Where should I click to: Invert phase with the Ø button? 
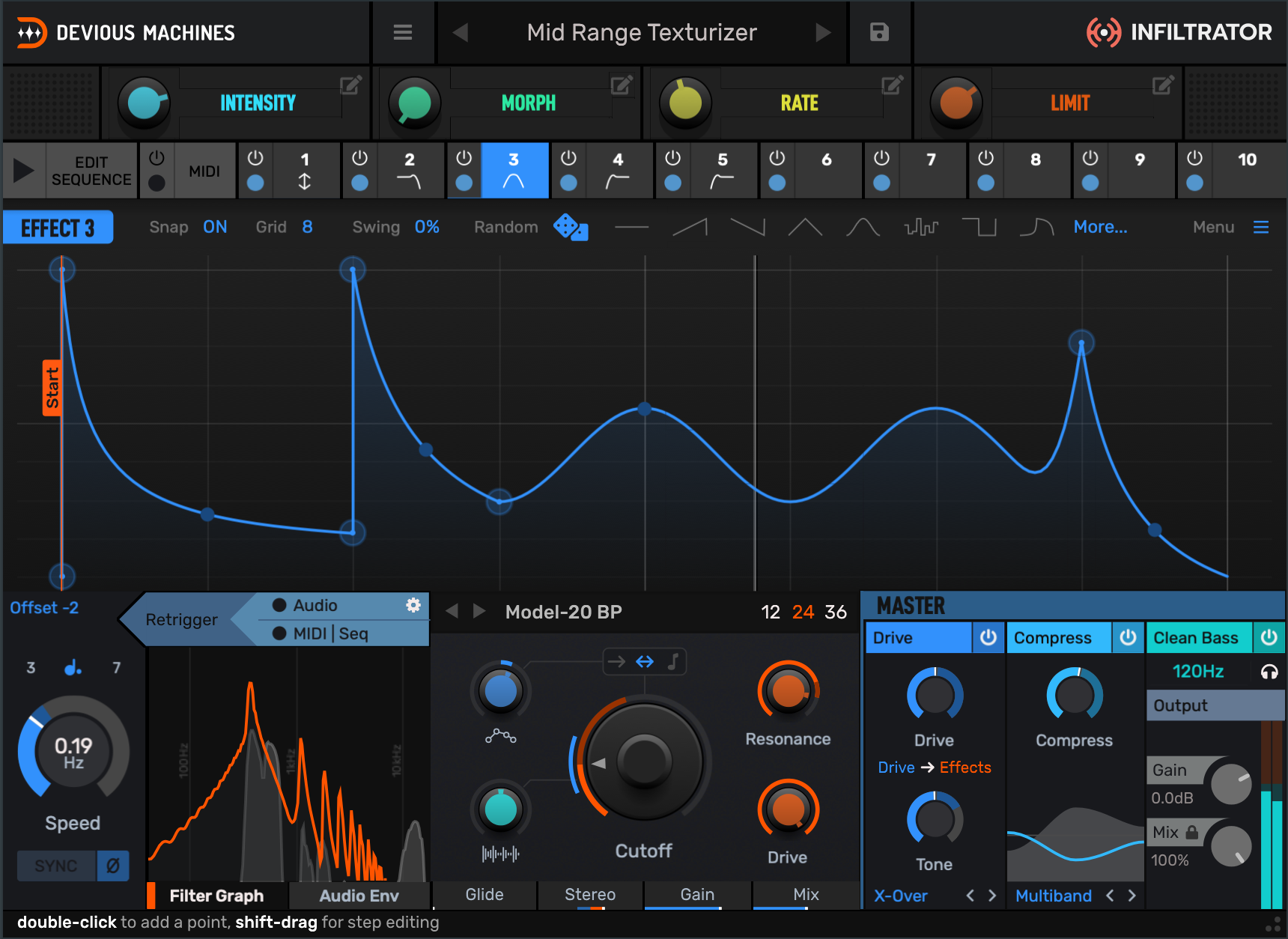click(113, 866)
